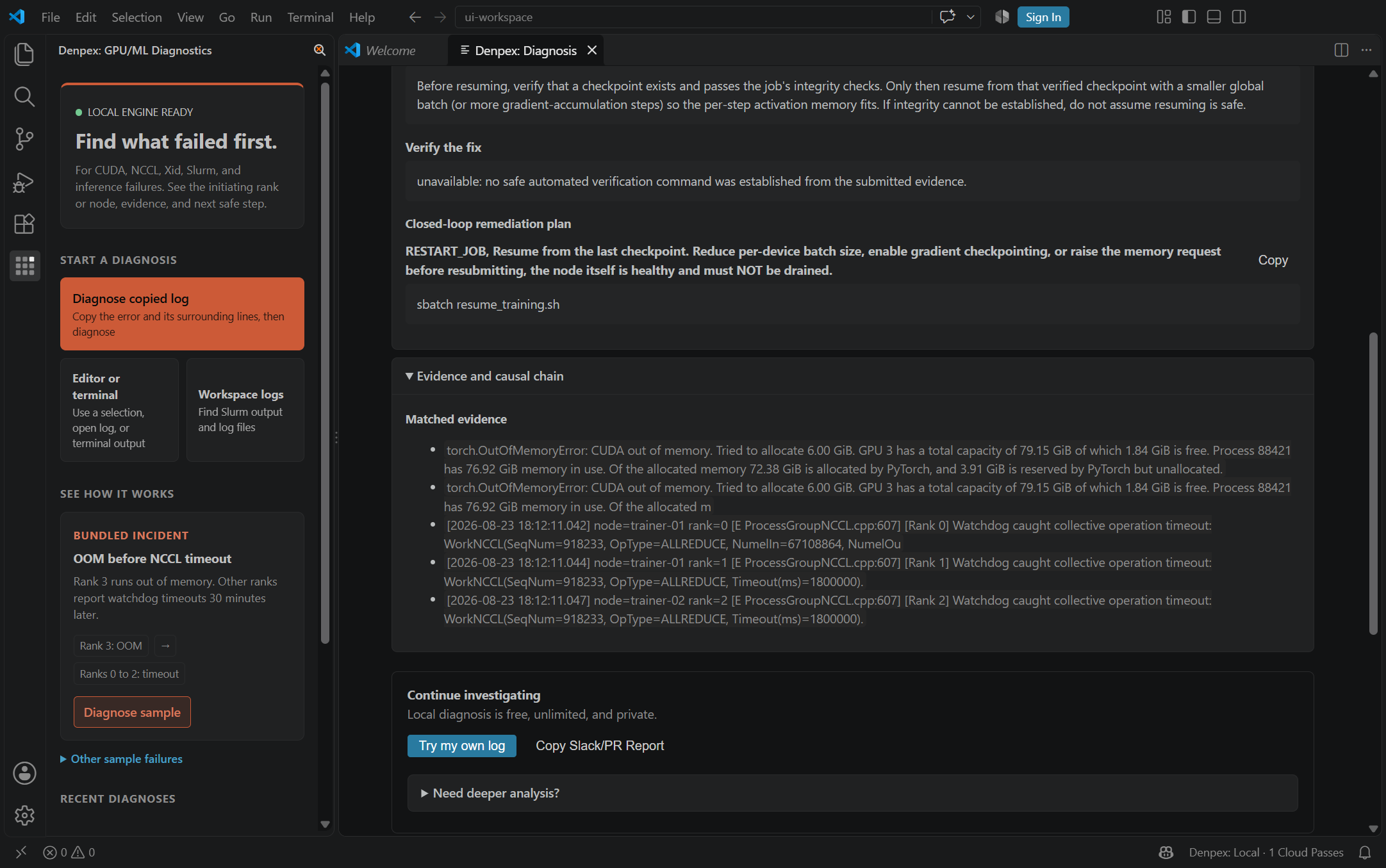Toggle secondary side bar visibility
The width and height of the screenshot is (1386, 868).
click(1239, 17)
